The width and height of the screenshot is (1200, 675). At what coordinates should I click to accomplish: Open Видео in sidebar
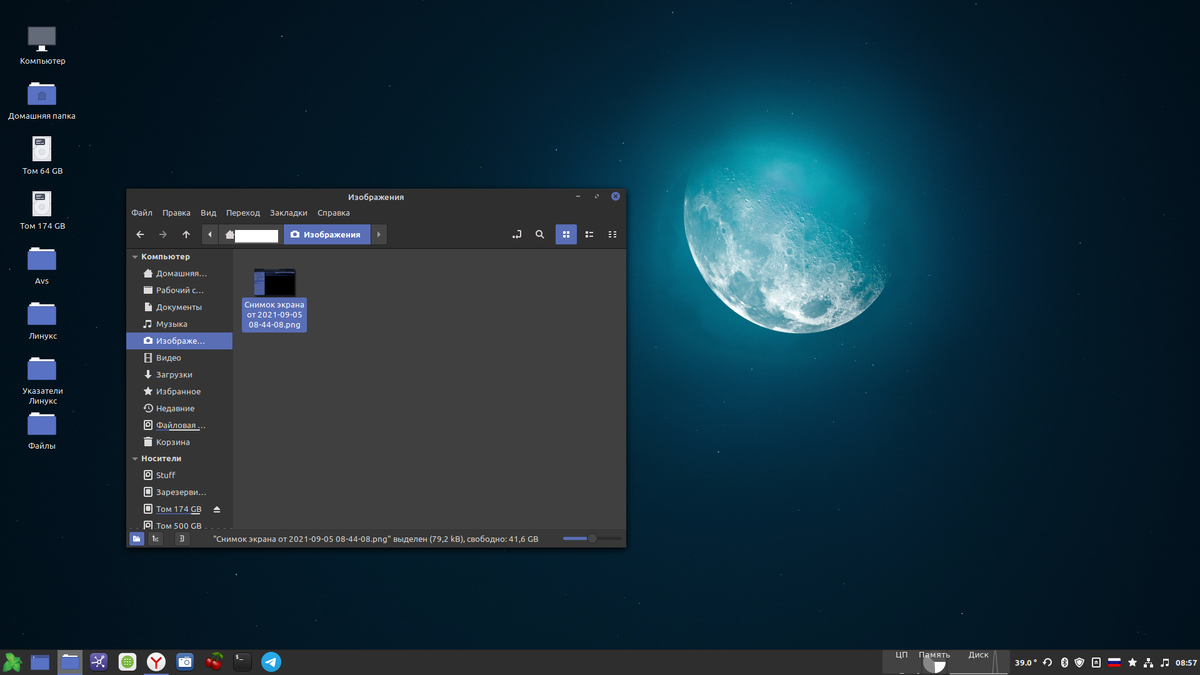point(180,358)
